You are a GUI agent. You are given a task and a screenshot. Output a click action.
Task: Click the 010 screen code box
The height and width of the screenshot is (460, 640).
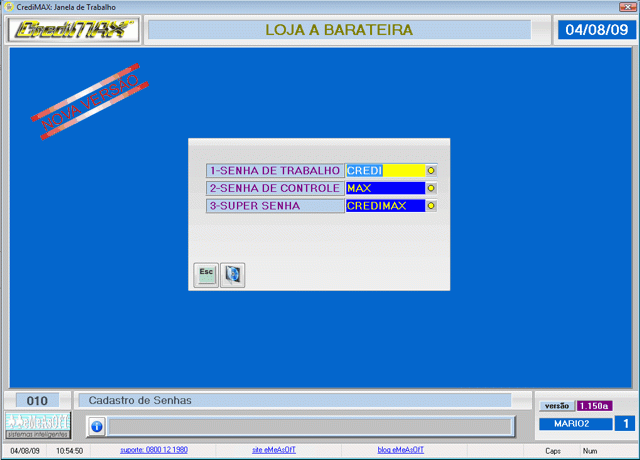click(x=37, y=400)
